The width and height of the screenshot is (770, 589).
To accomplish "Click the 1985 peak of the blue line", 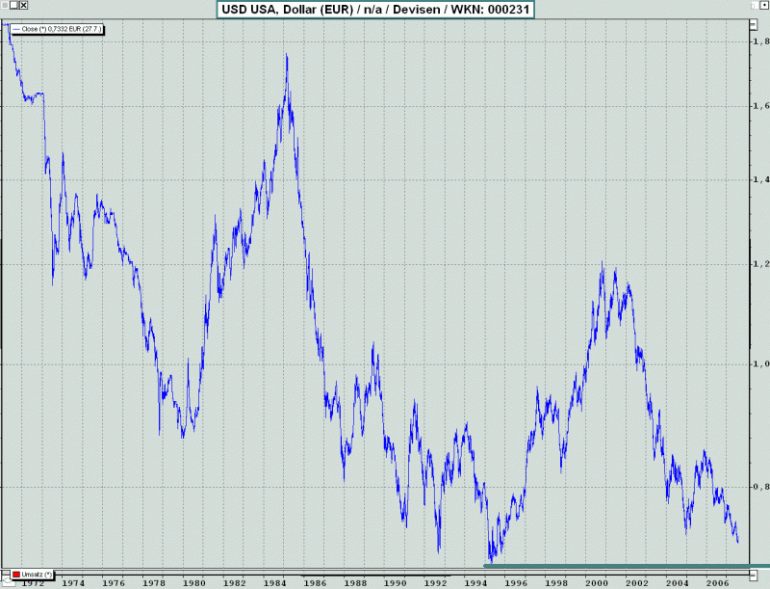I will [x=287, y=56].
